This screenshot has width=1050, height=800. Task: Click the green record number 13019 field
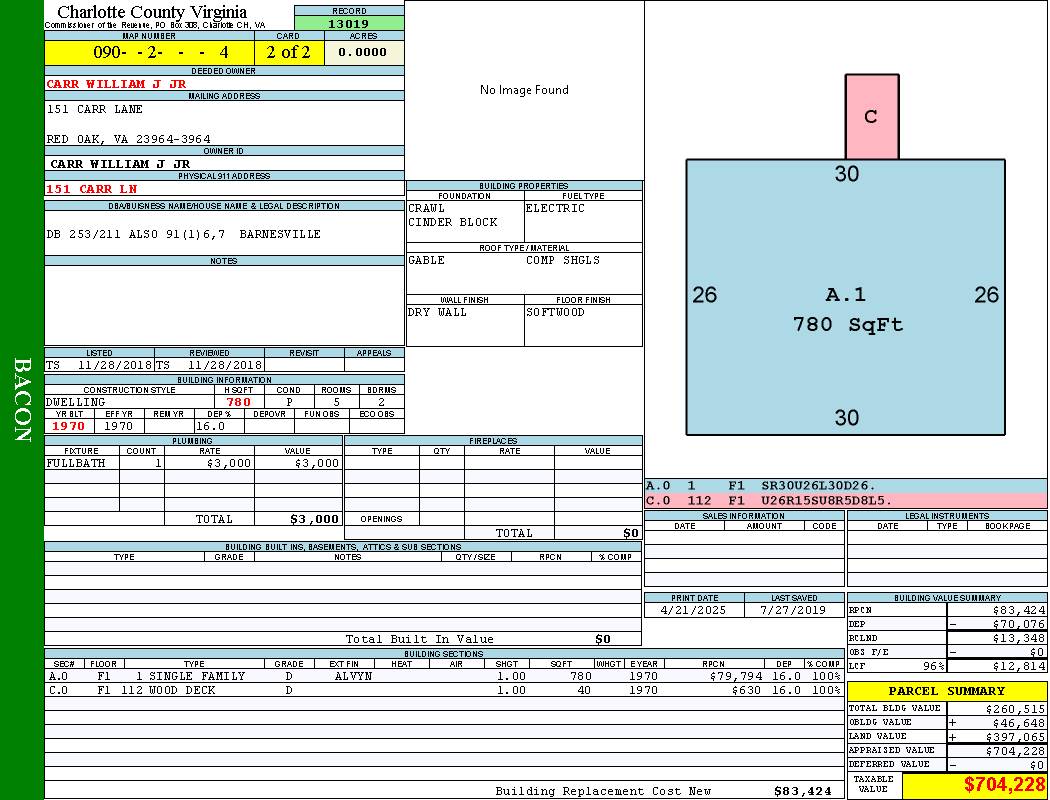click(349, 24)
